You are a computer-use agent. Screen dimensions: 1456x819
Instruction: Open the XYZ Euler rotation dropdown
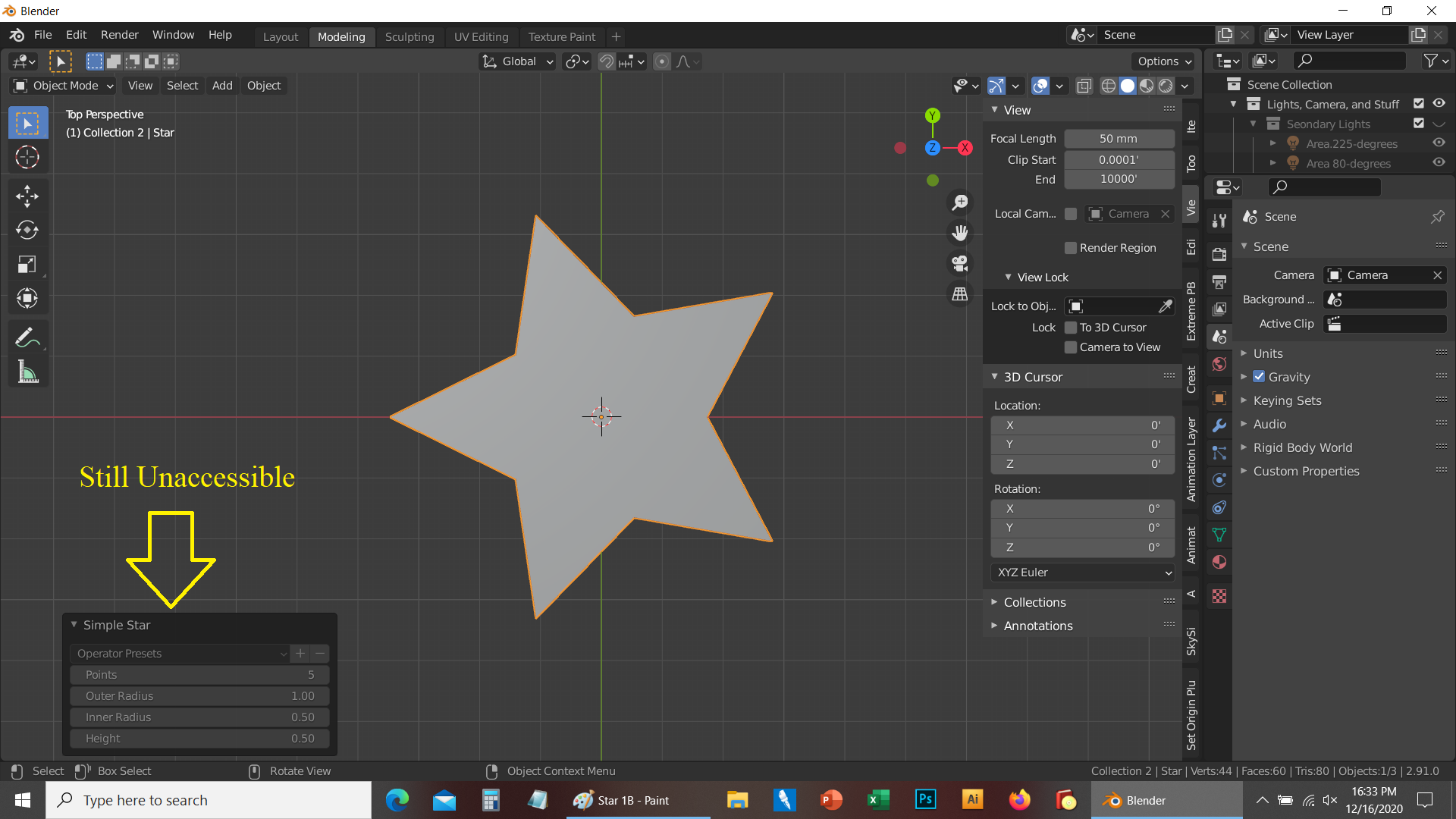(x=1083, y=573)
